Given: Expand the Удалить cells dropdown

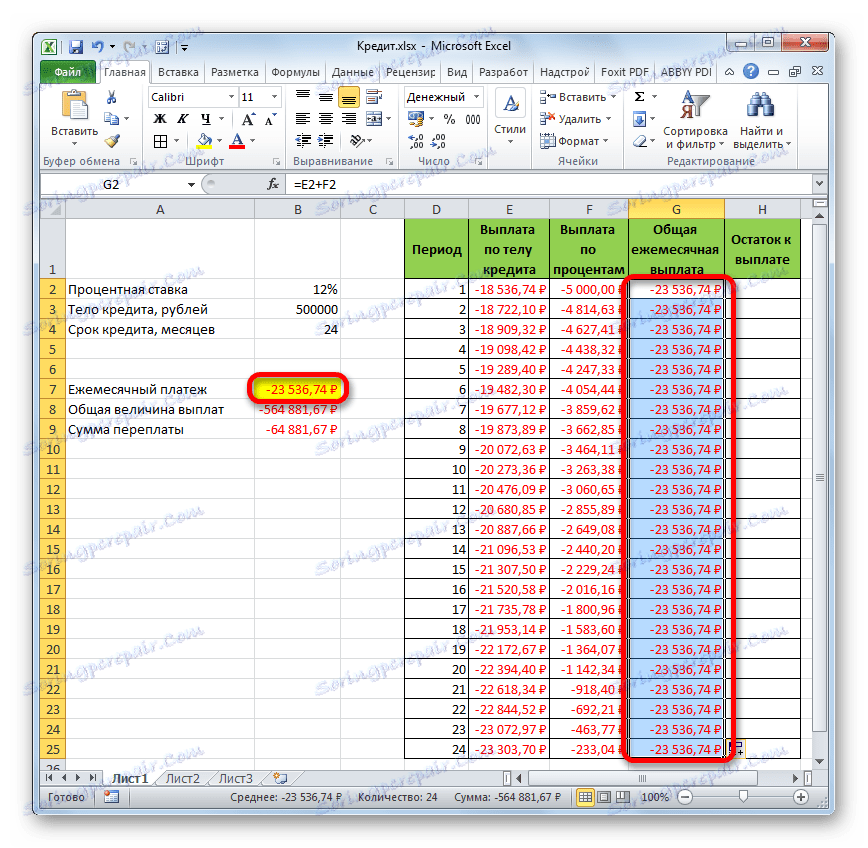Looking at the screenshot, I should pos(608,119).
